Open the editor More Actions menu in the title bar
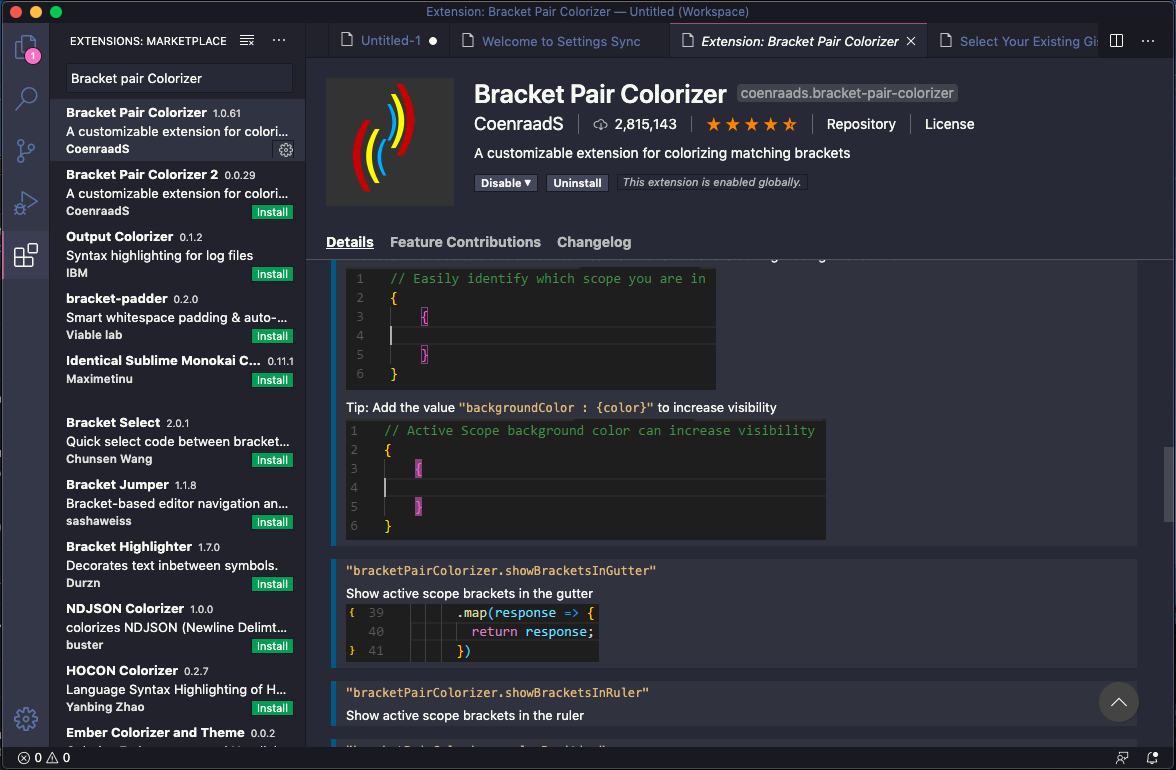This screenshot has width=1176, height=770. click(1148, 41)
